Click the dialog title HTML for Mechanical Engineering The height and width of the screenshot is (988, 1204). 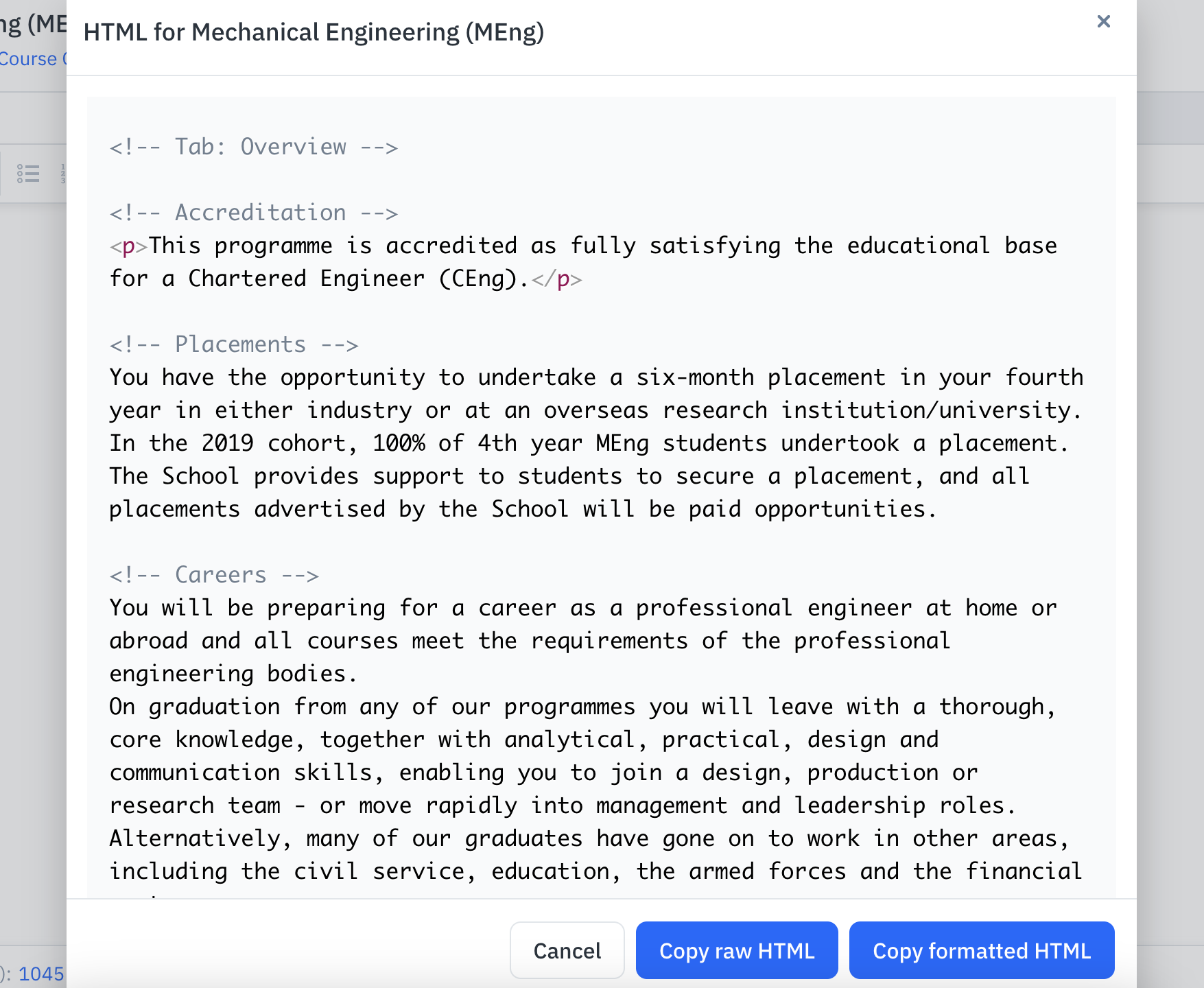314,32
